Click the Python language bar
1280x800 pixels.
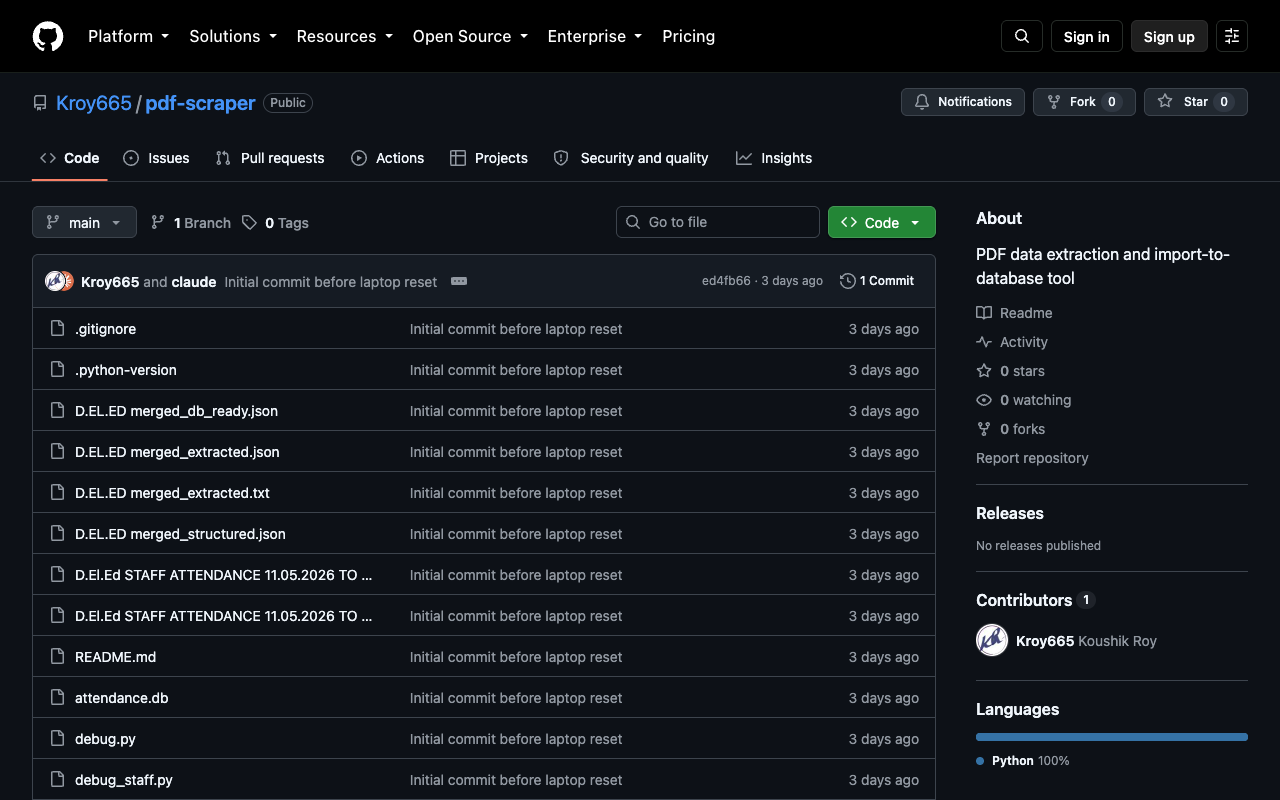1112,737
